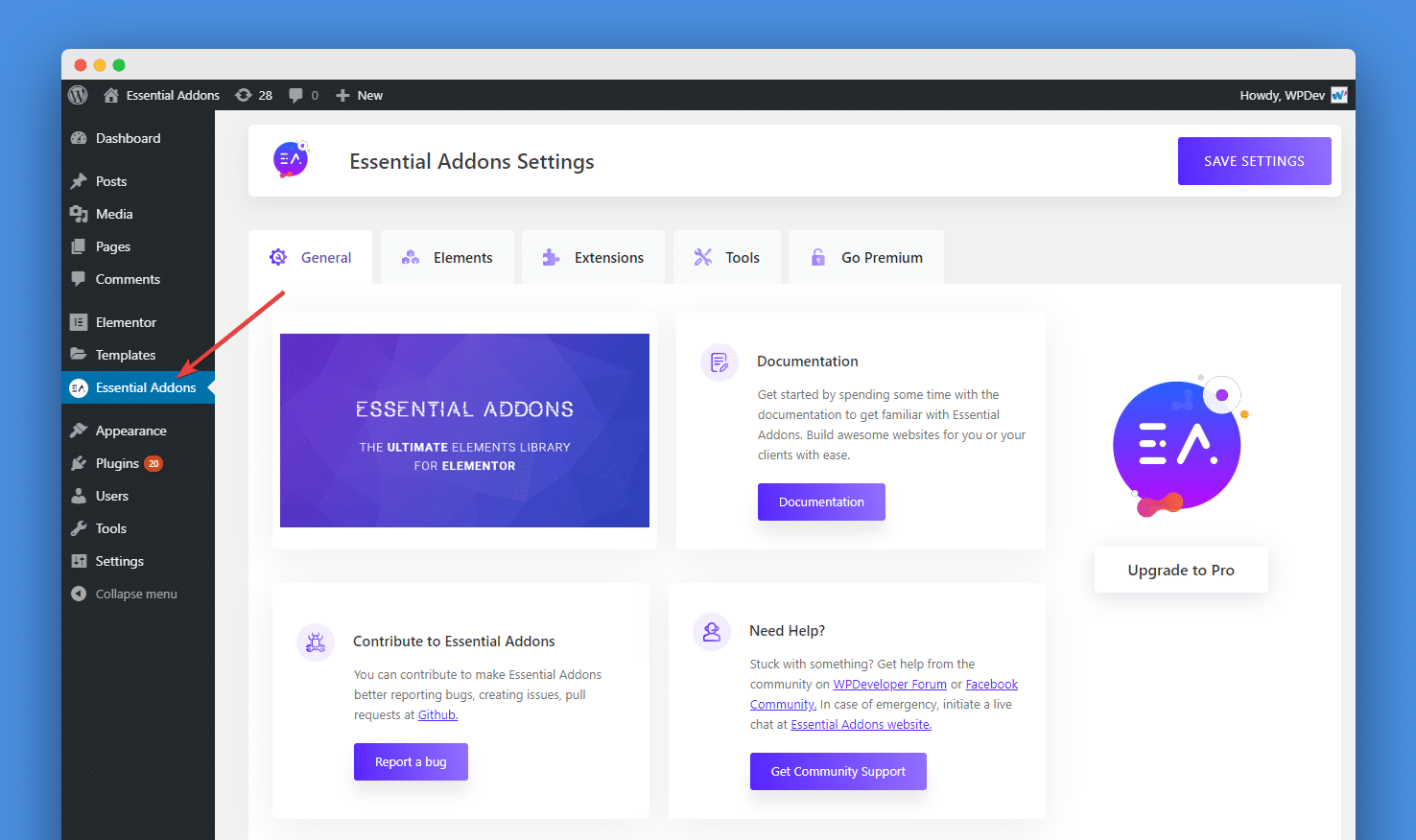
Task: Click the Collapse menu arrow icon
Action: coord(79,594)
